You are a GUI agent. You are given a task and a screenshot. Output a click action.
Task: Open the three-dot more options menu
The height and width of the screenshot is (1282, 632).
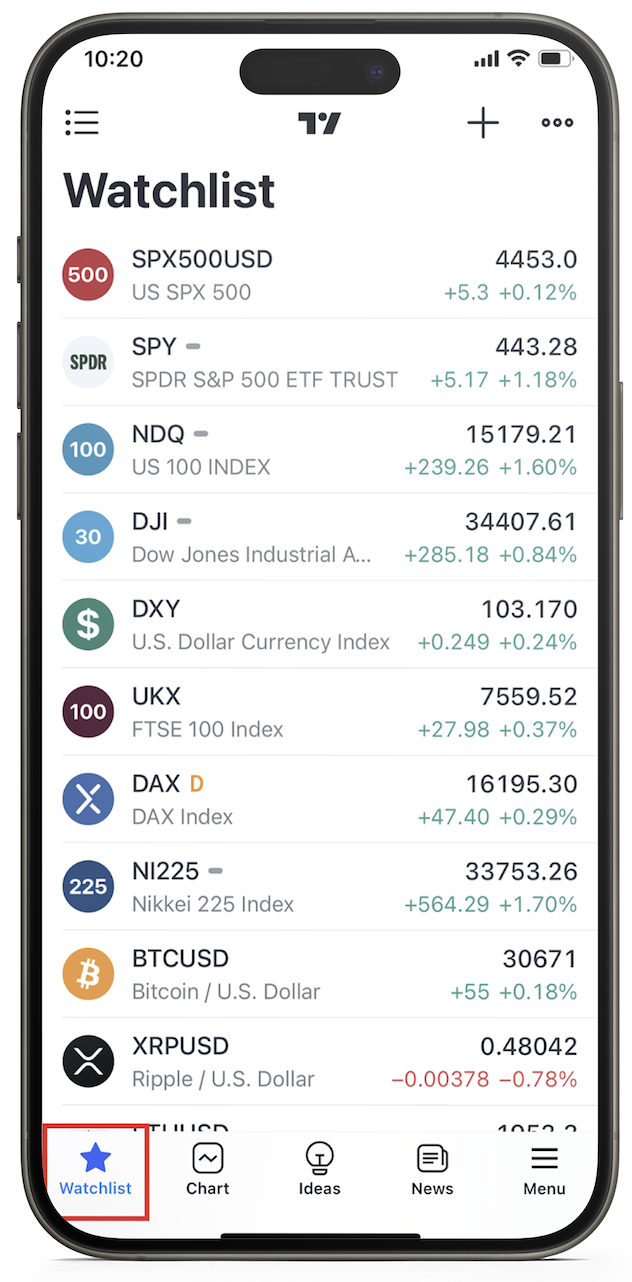point(557,123)
